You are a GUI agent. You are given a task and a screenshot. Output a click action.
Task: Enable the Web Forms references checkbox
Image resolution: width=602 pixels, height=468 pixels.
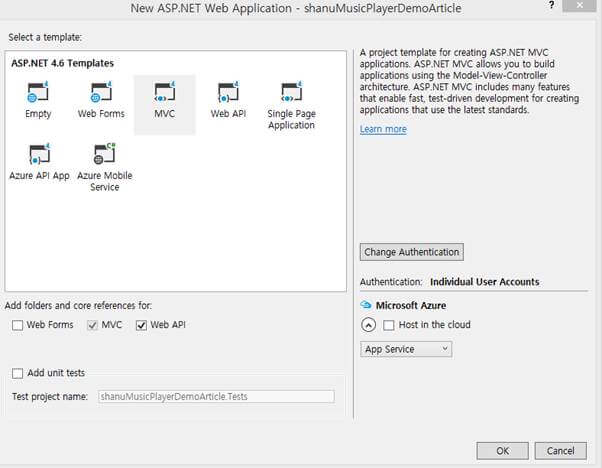17,325
